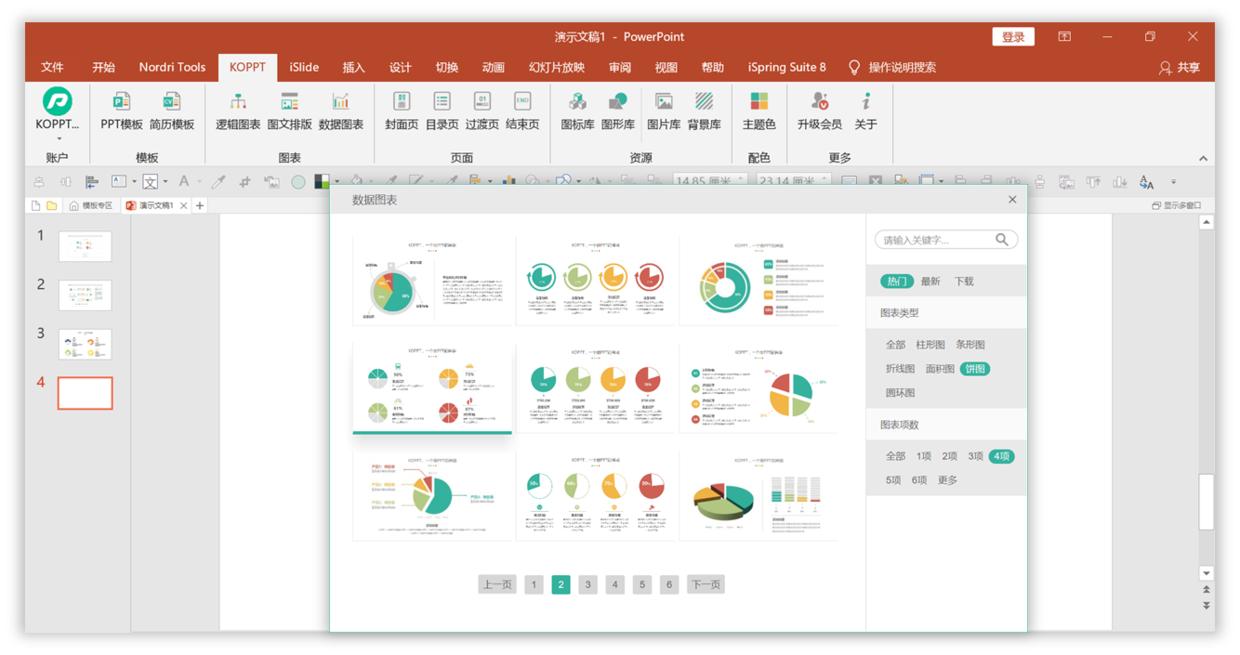This screenshot has height=655, width=1240.
Task: Switch to the 设计 tab
Action: [x=400, y=67]
